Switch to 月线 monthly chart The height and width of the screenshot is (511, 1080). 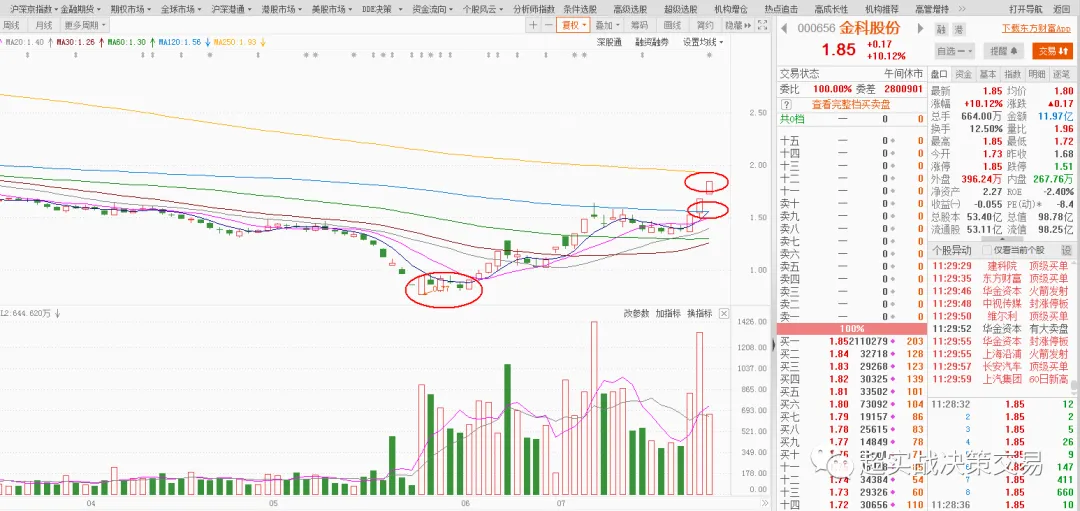pyautogui.click(x=44, y=25)
